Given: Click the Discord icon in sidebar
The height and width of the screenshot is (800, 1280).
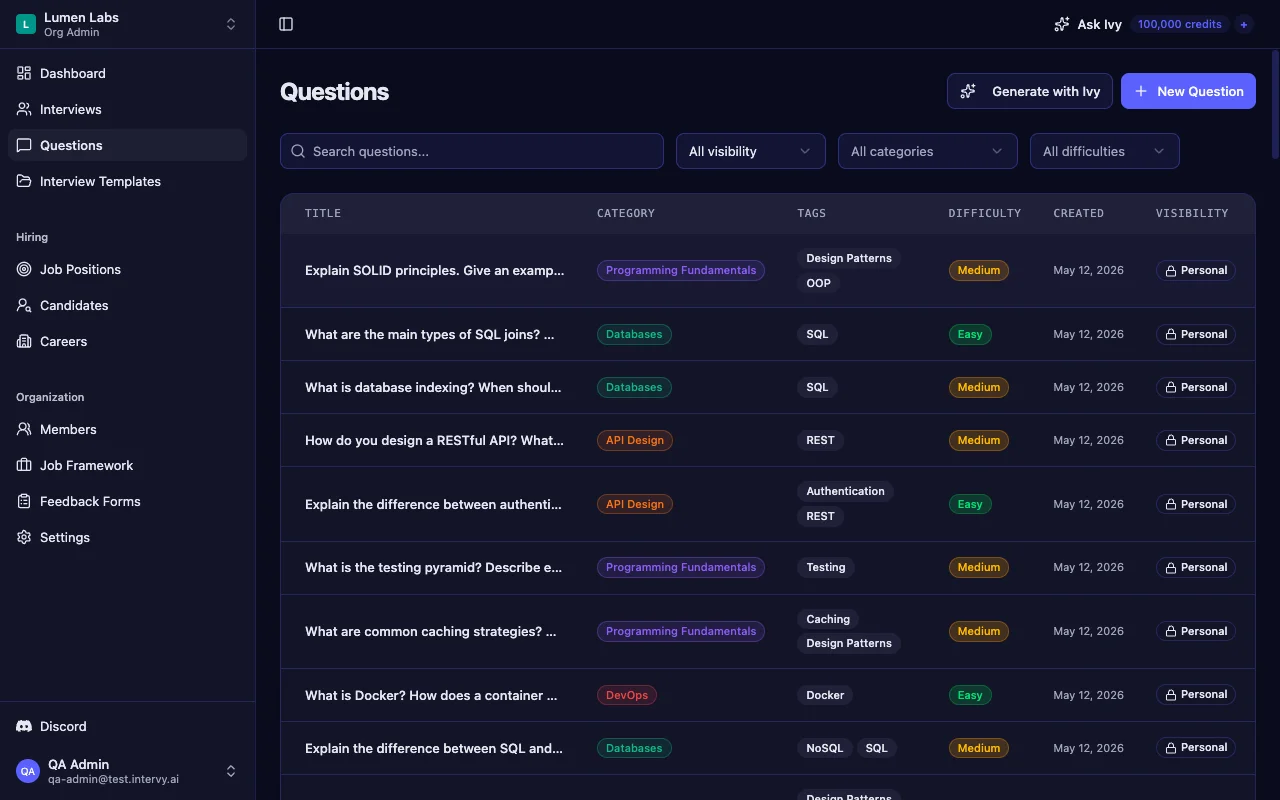Looking at the screenshot, I should [24, 726].
